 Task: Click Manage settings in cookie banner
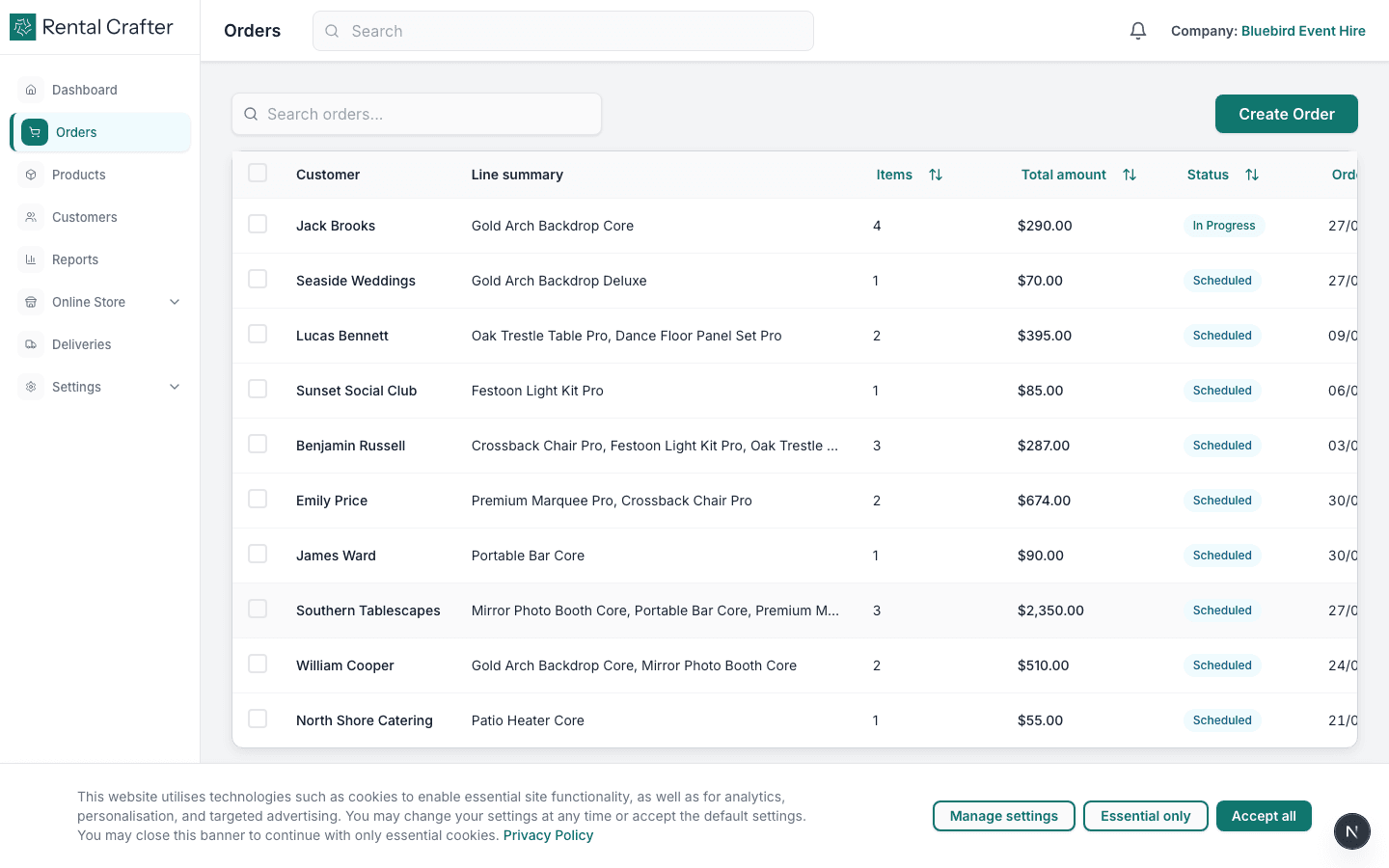[x=1004, y=816]
